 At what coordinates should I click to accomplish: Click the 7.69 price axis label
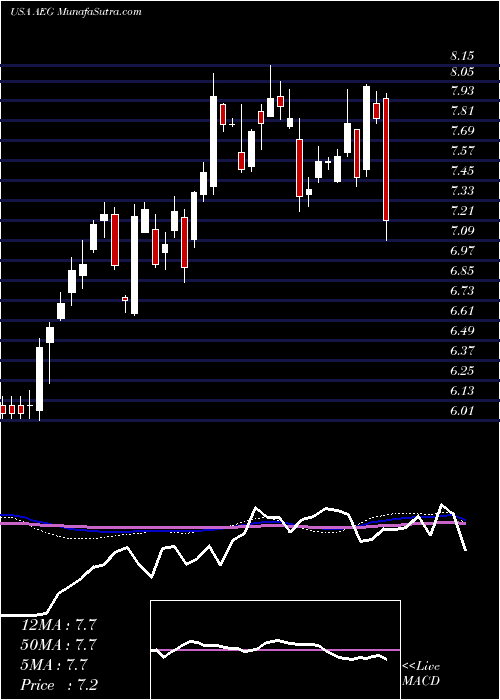[x=462, y=131]
